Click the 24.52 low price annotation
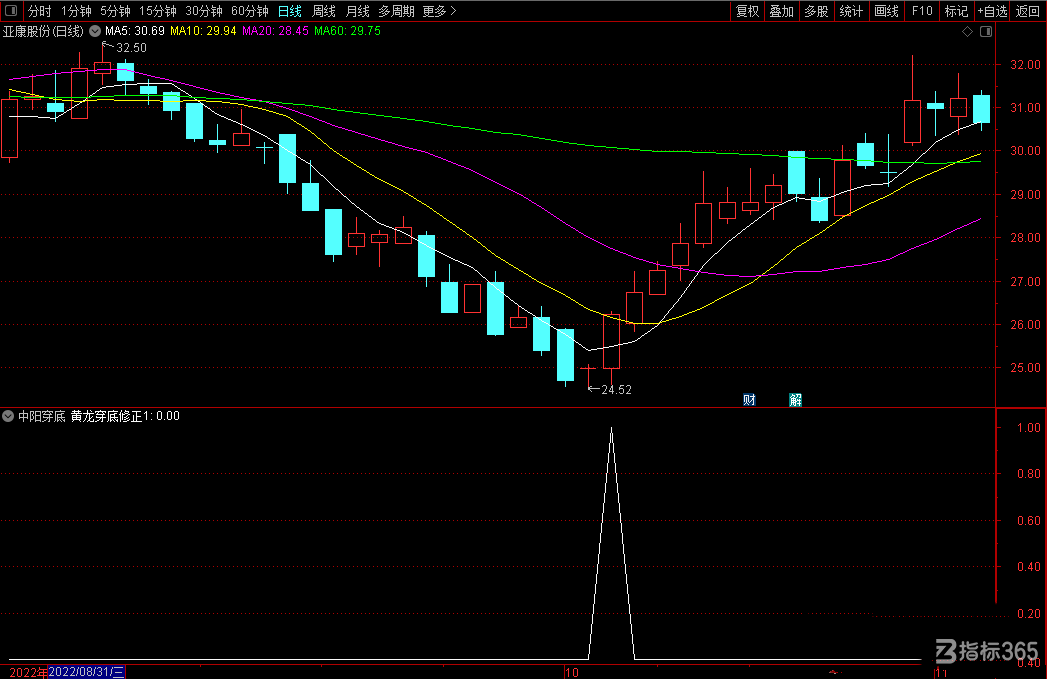This screenshot has width=1047, height=679. point(616,390)
